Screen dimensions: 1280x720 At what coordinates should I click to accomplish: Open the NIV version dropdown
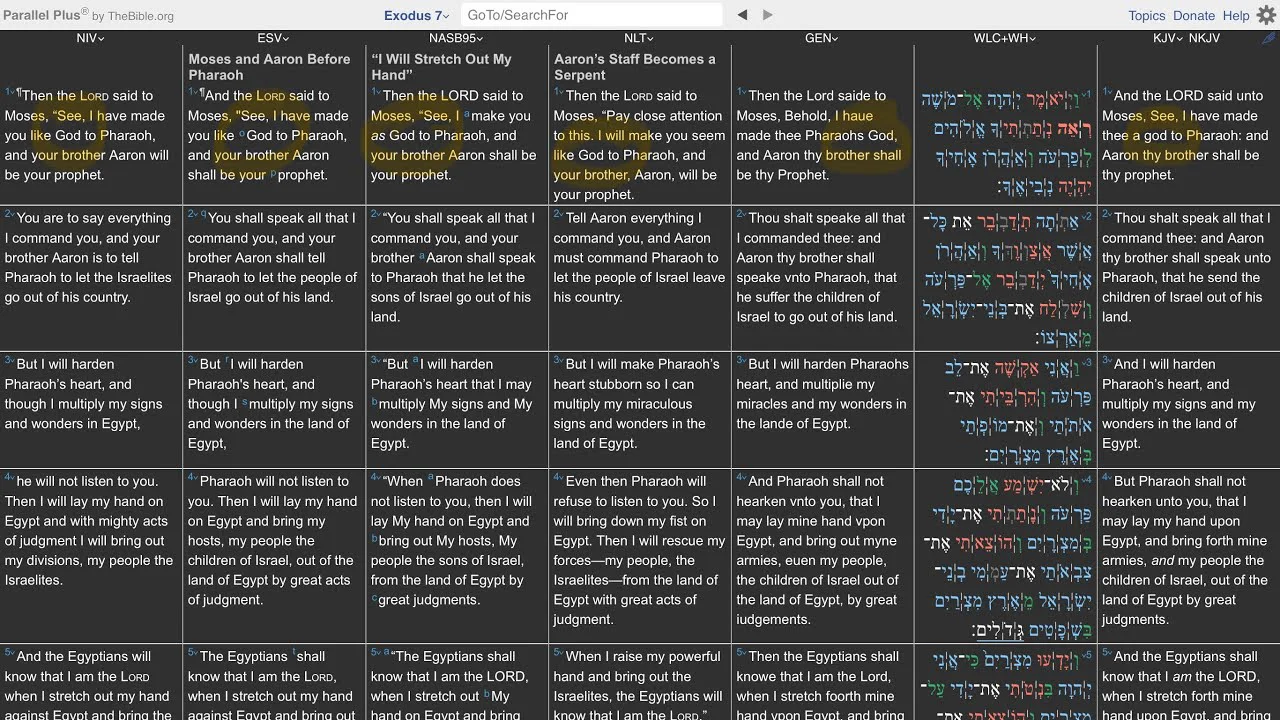coord(91,38)
